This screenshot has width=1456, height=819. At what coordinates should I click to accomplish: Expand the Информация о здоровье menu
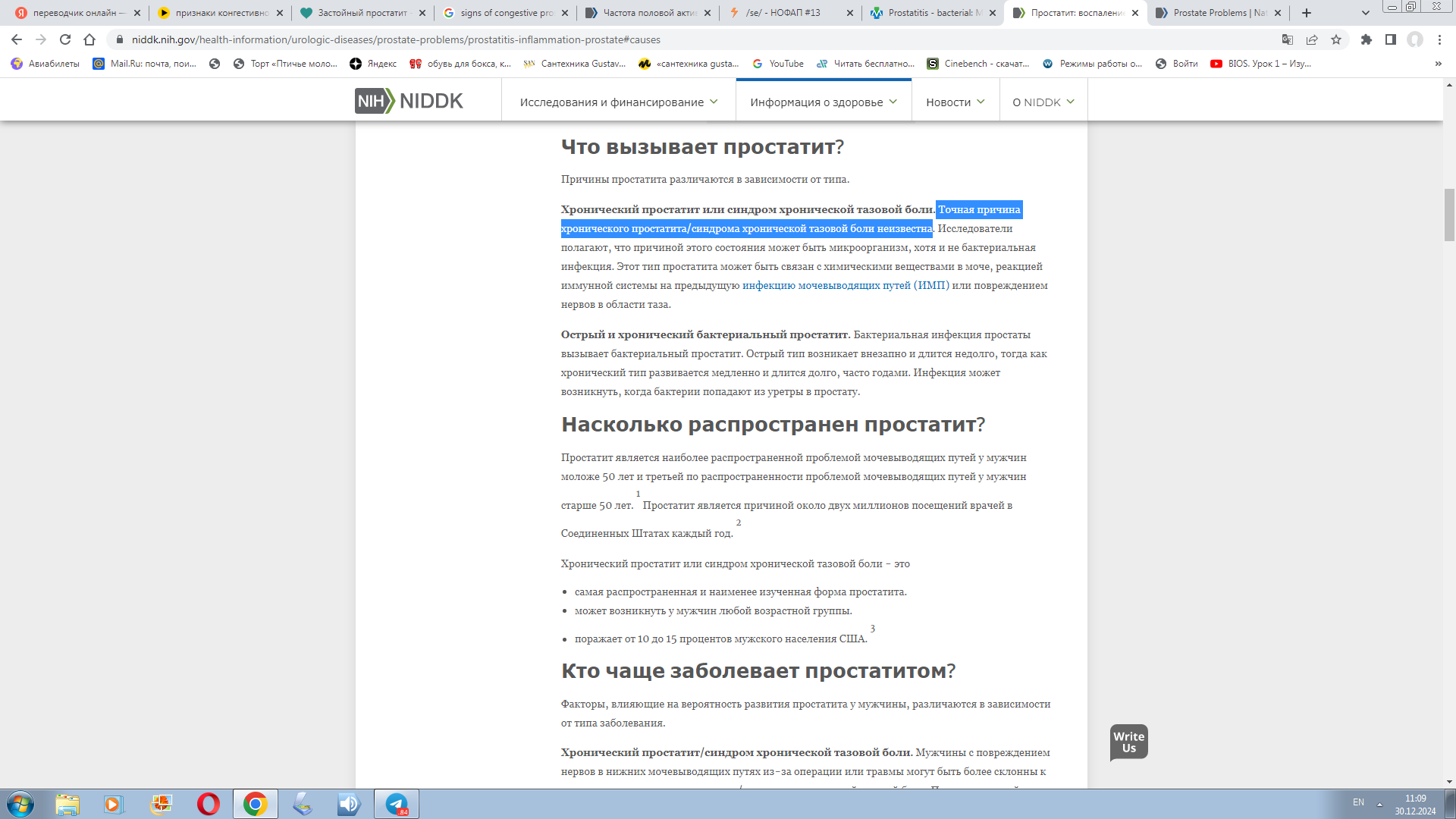pos(823,102)
